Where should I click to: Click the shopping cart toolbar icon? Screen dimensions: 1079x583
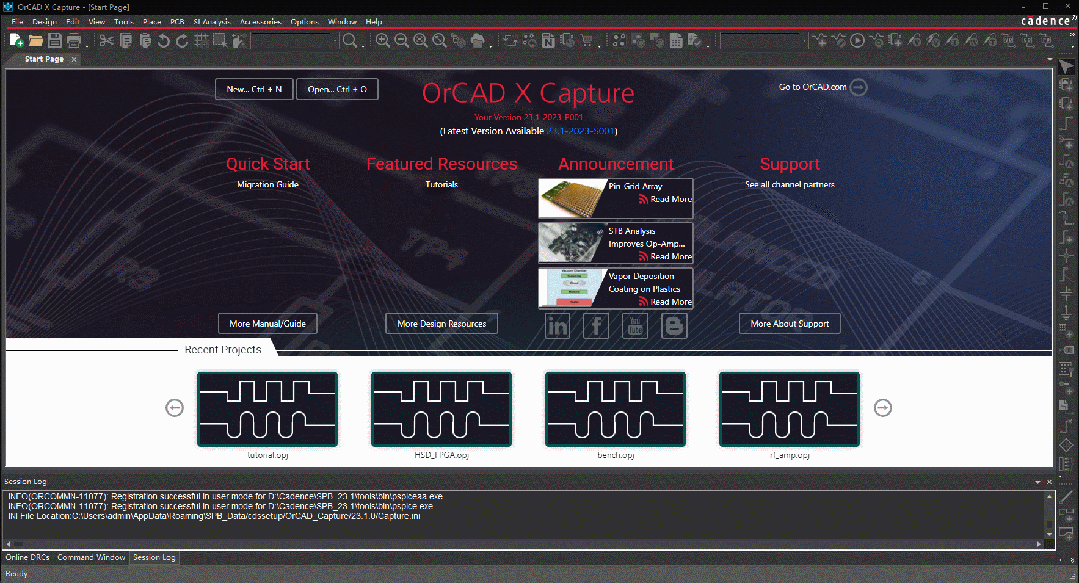coord(587,41)
